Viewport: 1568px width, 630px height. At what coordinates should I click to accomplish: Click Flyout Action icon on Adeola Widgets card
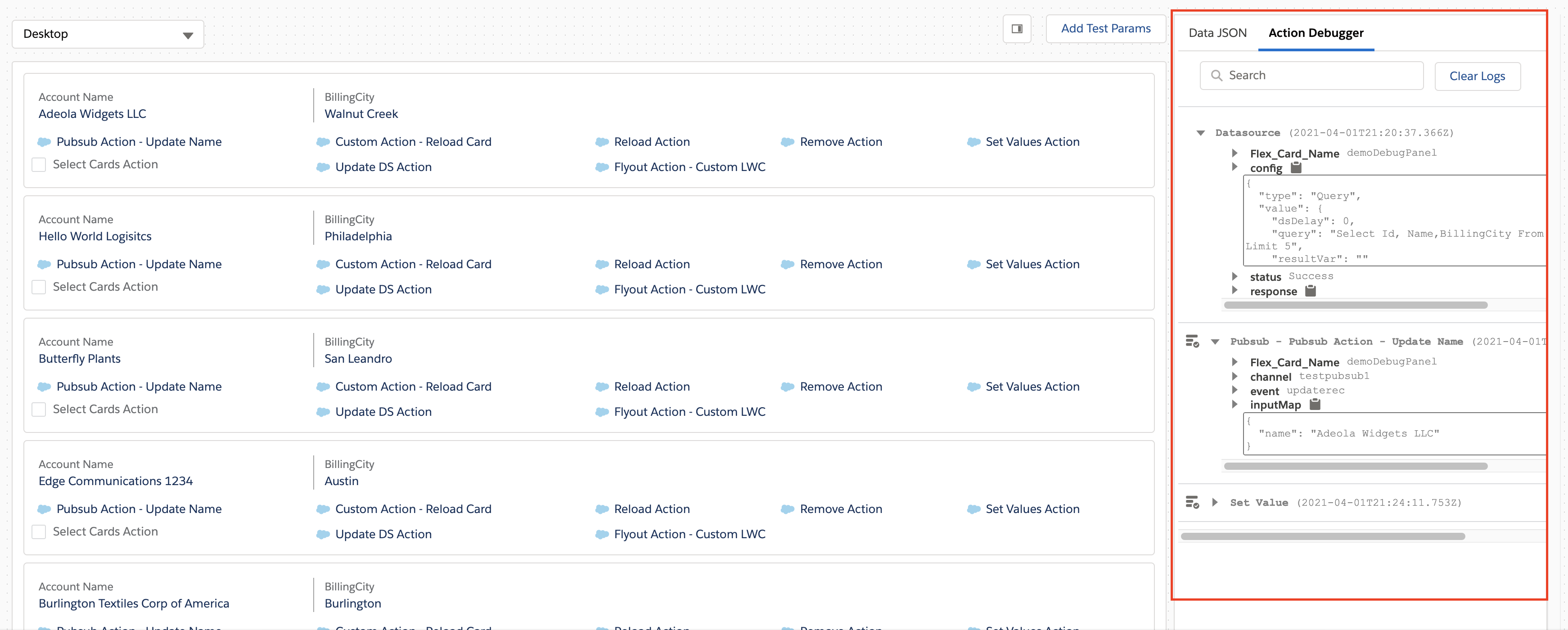click(601, 167)
